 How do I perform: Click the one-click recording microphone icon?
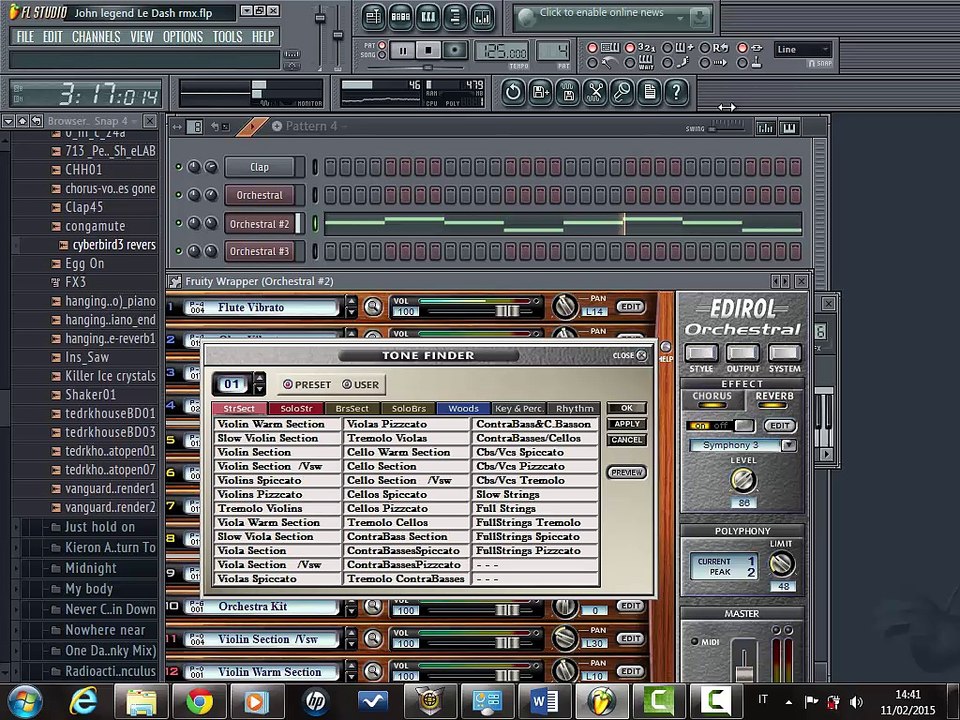click(622, 92)
